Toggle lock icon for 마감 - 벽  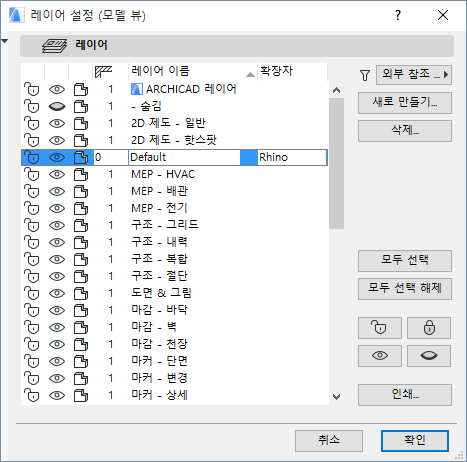coord(32,327)
